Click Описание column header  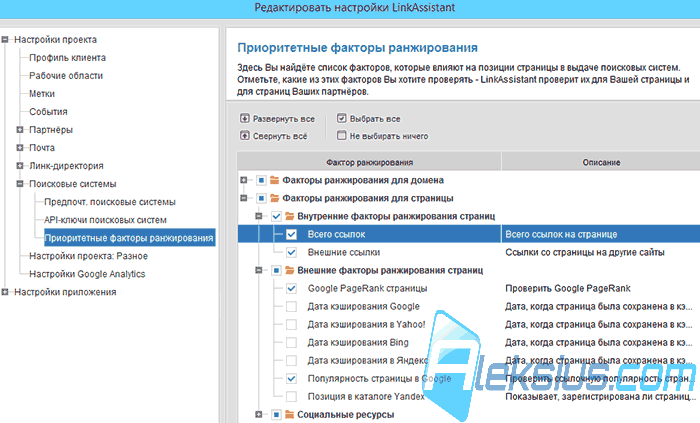[601, 162]
